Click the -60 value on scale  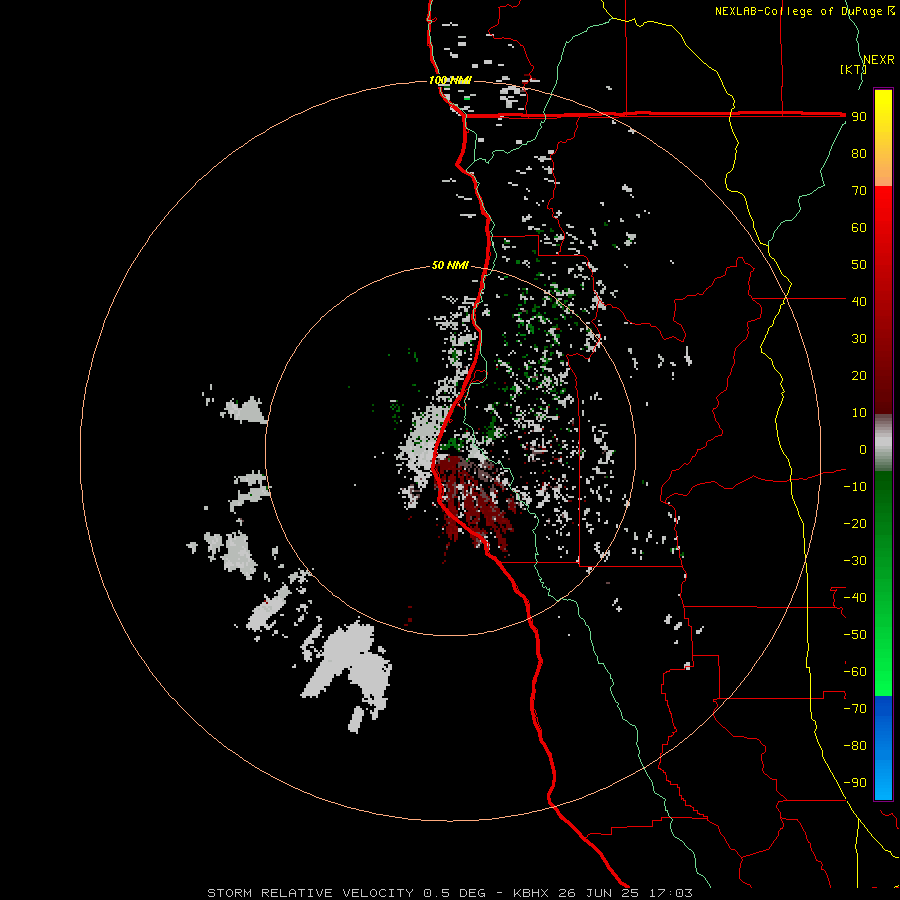(855, 672)
